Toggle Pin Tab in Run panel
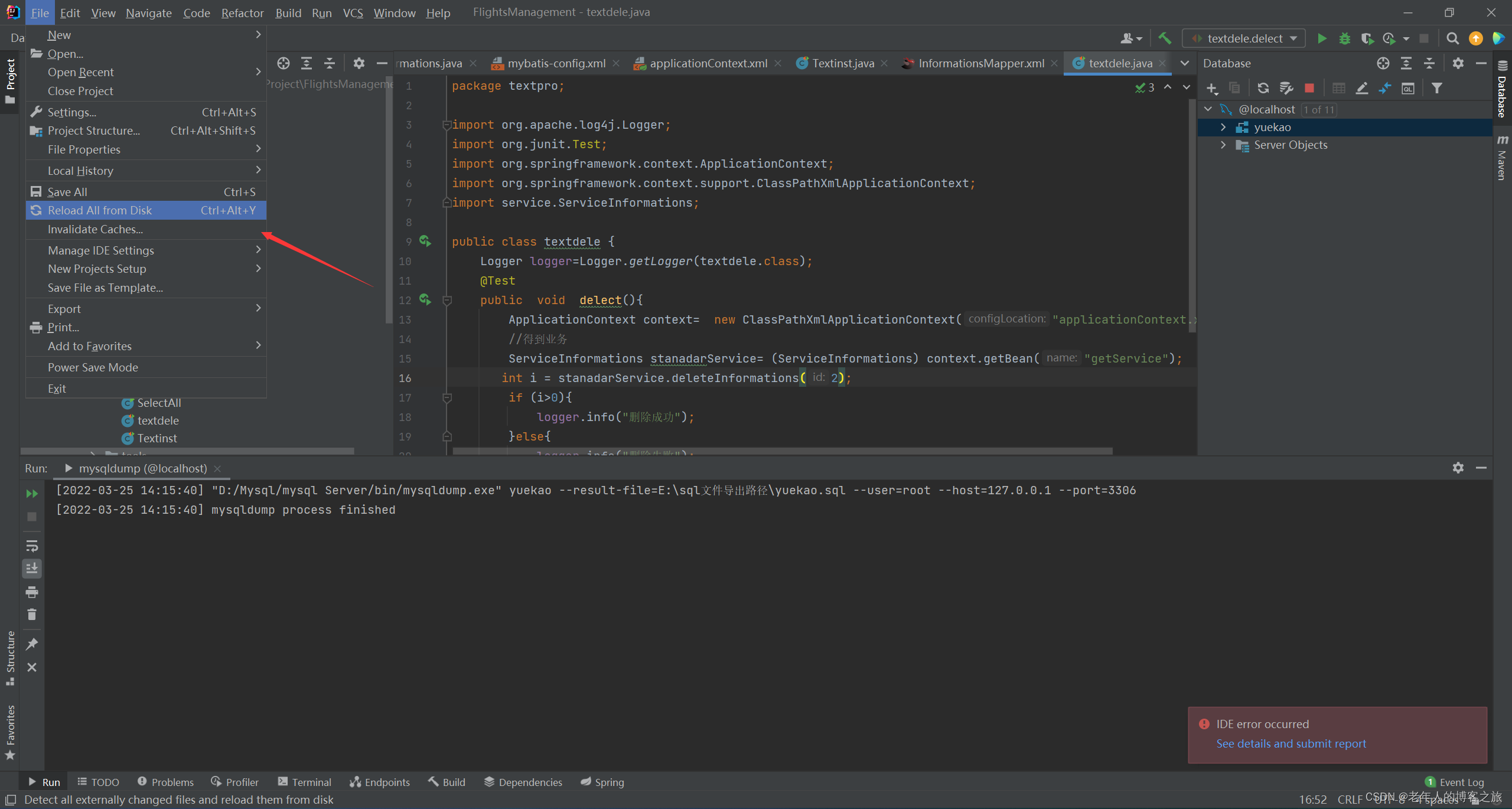The height and width of the screenshot is (809, 1512). pos(32,644)
